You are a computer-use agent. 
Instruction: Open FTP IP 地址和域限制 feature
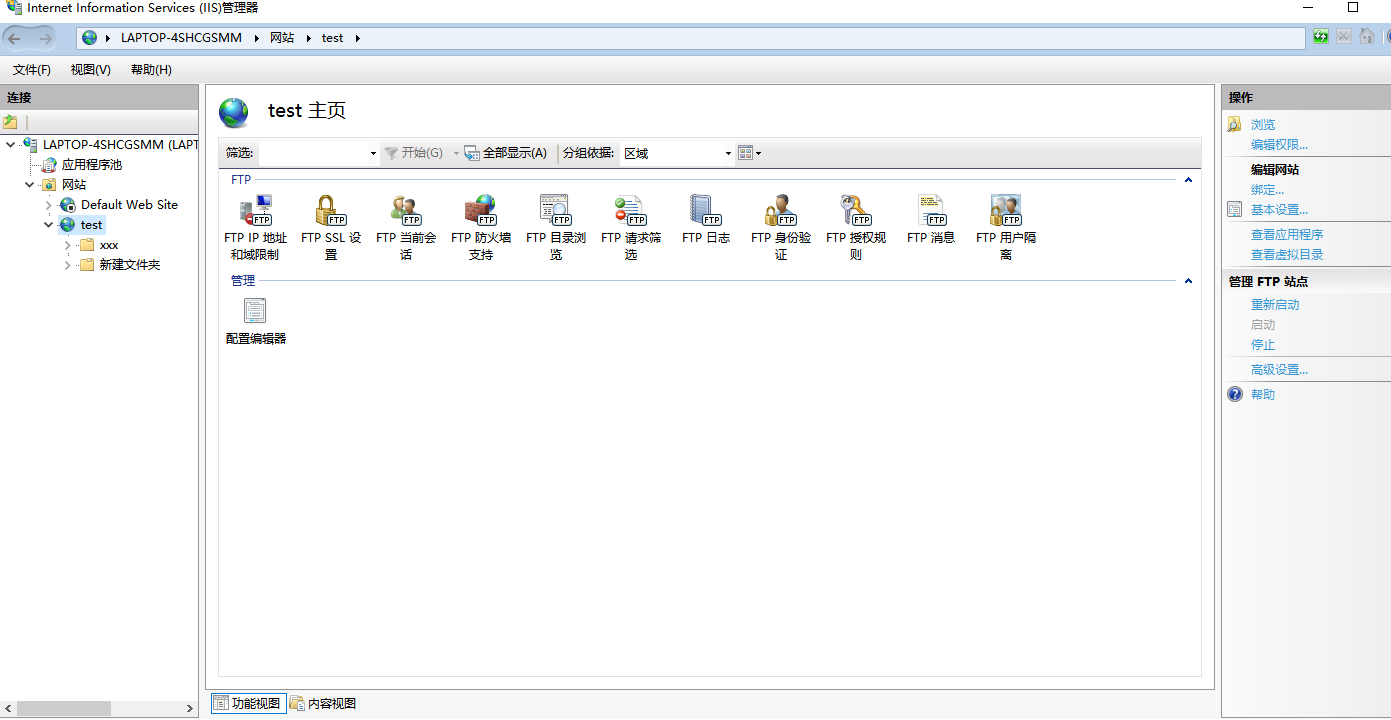coord(256,227)
